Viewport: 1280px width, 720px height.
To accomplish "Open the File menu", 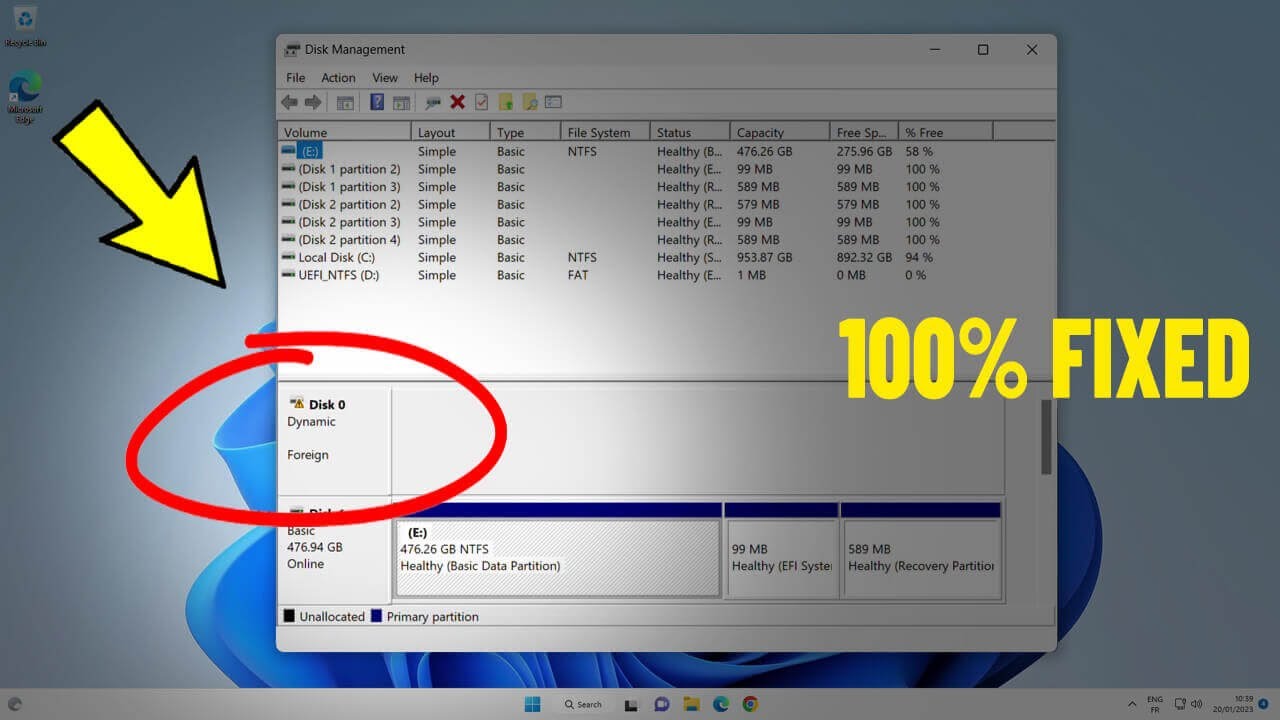I will coord(296,78).
